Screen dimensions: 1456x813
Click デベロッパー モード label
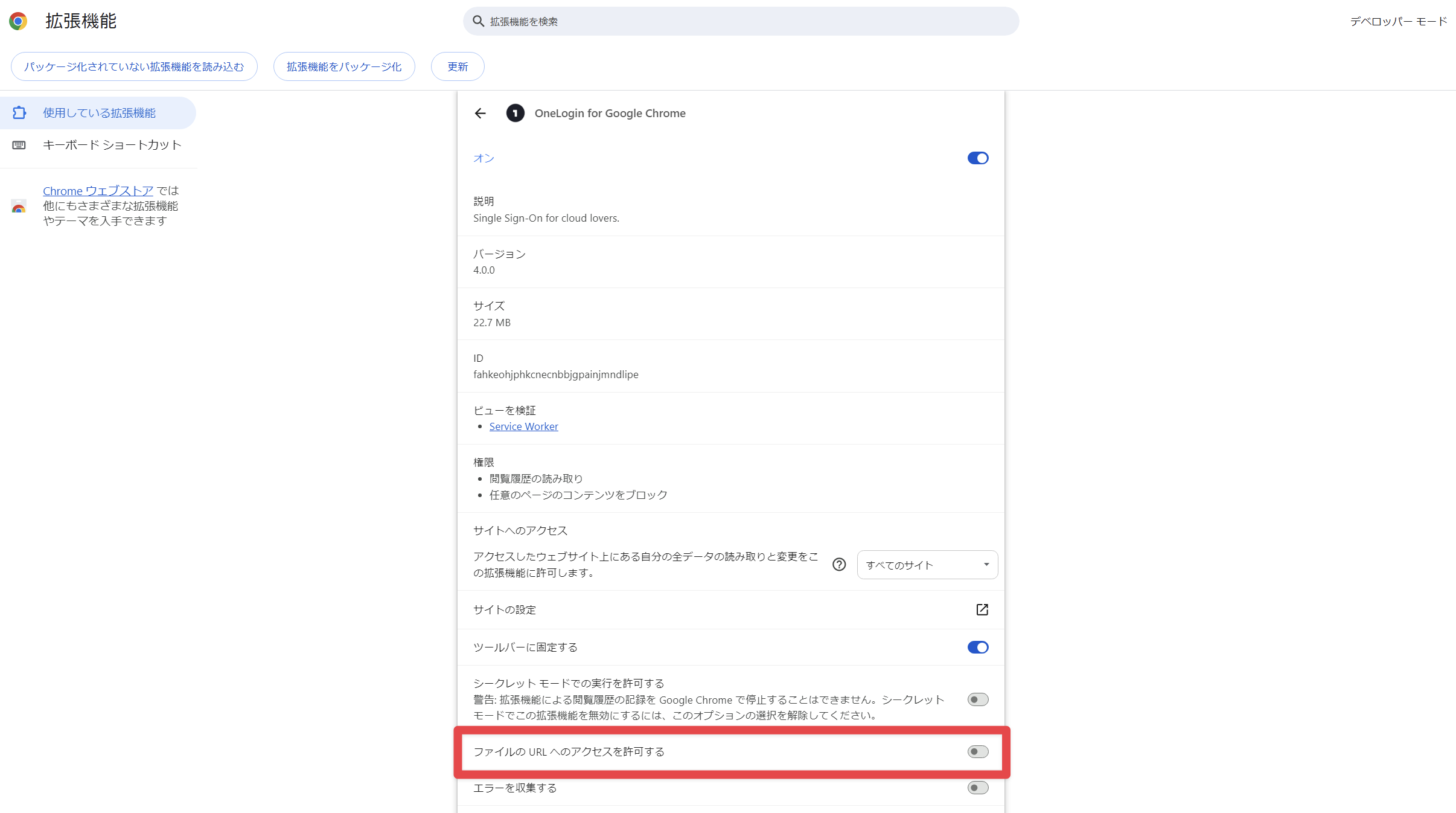pyautogui.click(x=1398, y=21)
